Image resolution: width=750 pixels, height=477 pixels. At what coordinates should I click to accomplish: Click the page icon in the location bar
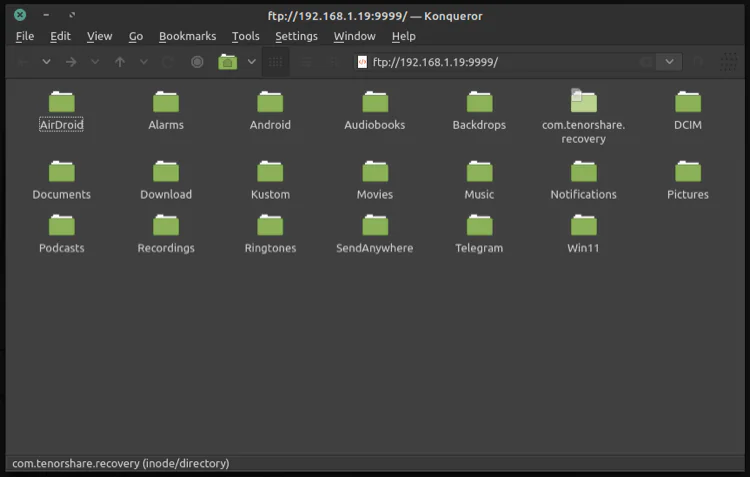tap(363, 62)
